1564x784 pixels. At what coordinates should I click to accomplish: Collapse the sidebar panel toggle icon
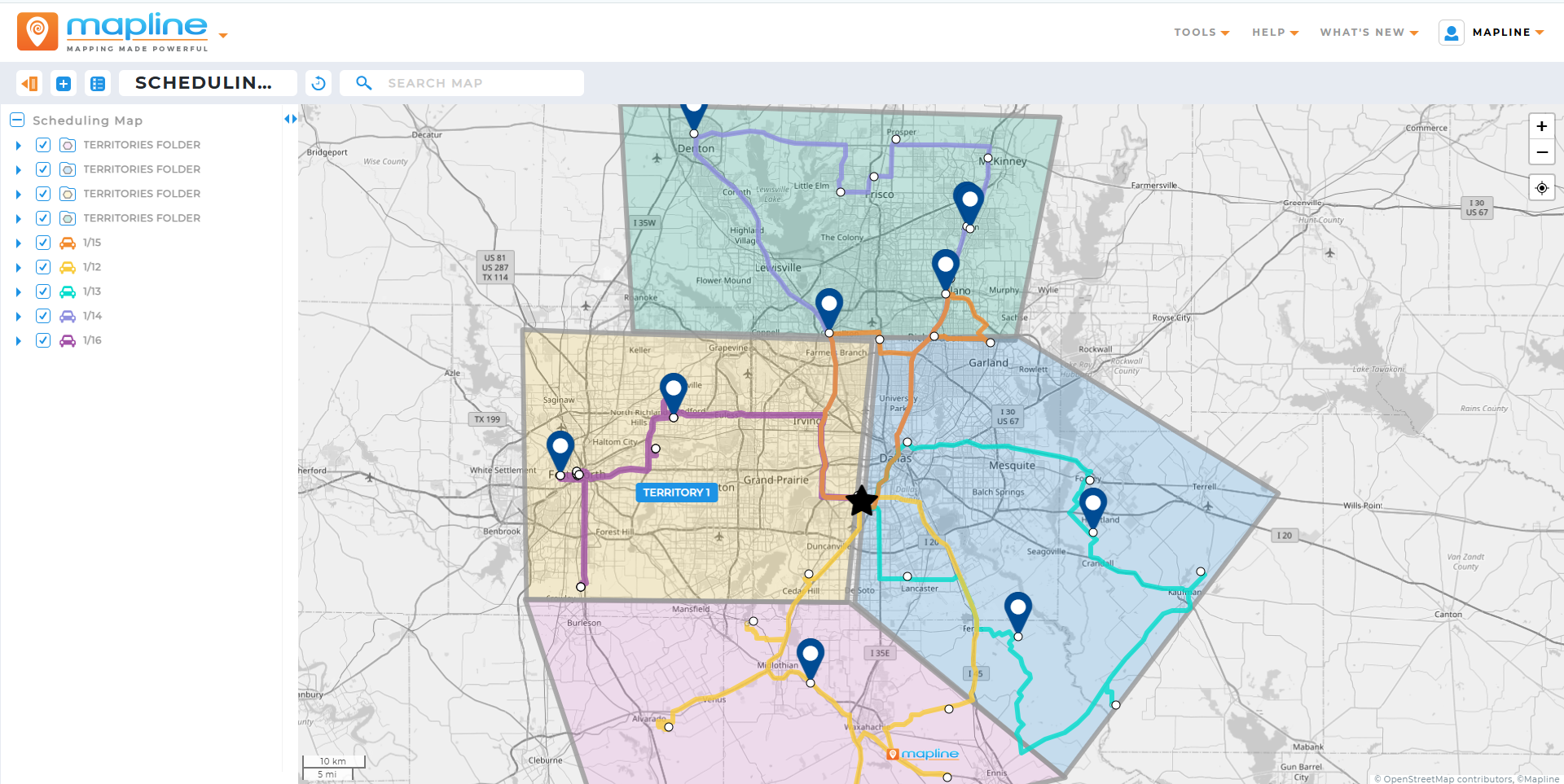29,83
